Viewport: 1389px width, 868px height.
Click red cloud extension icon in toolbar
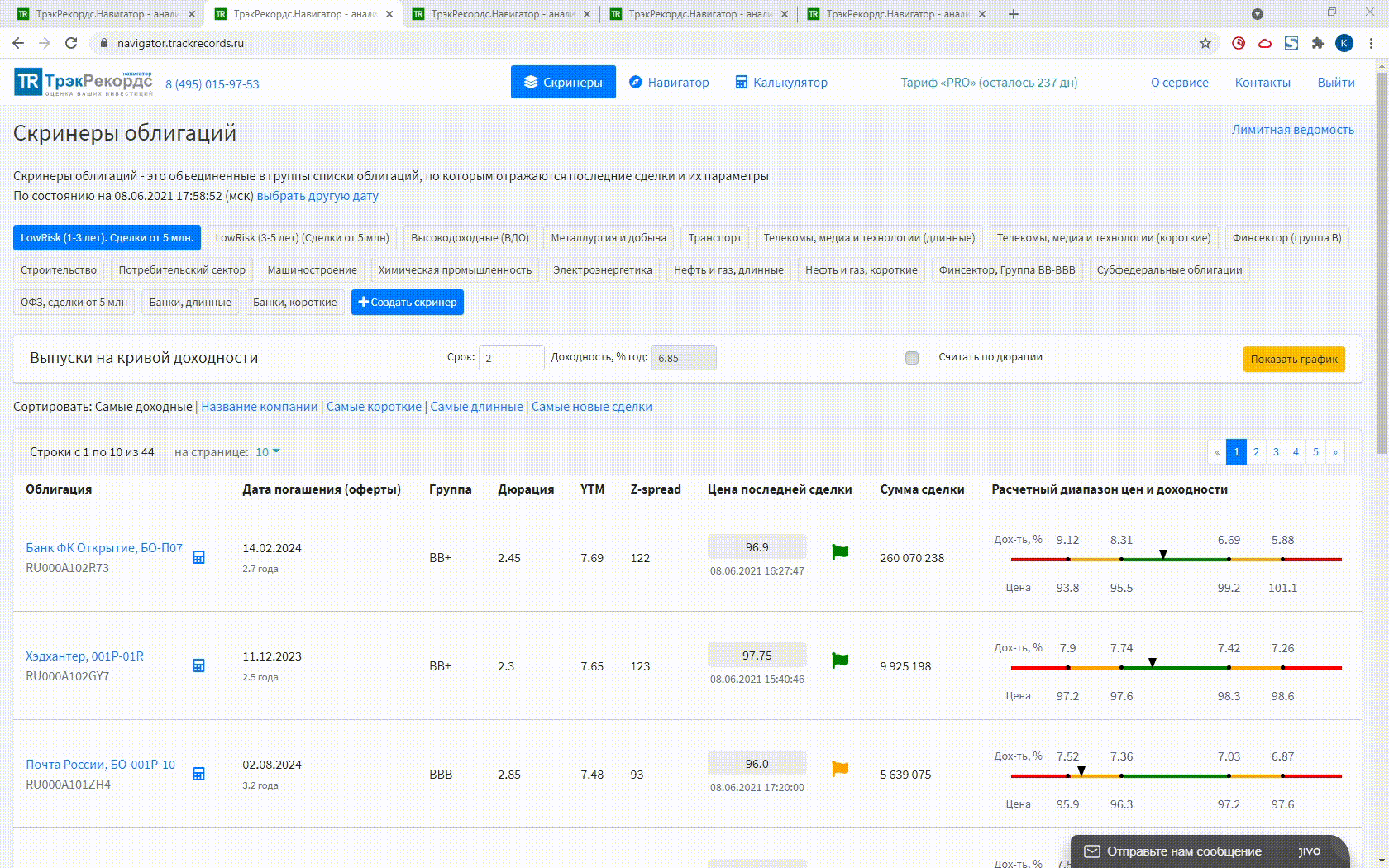tap(1265, 43)
